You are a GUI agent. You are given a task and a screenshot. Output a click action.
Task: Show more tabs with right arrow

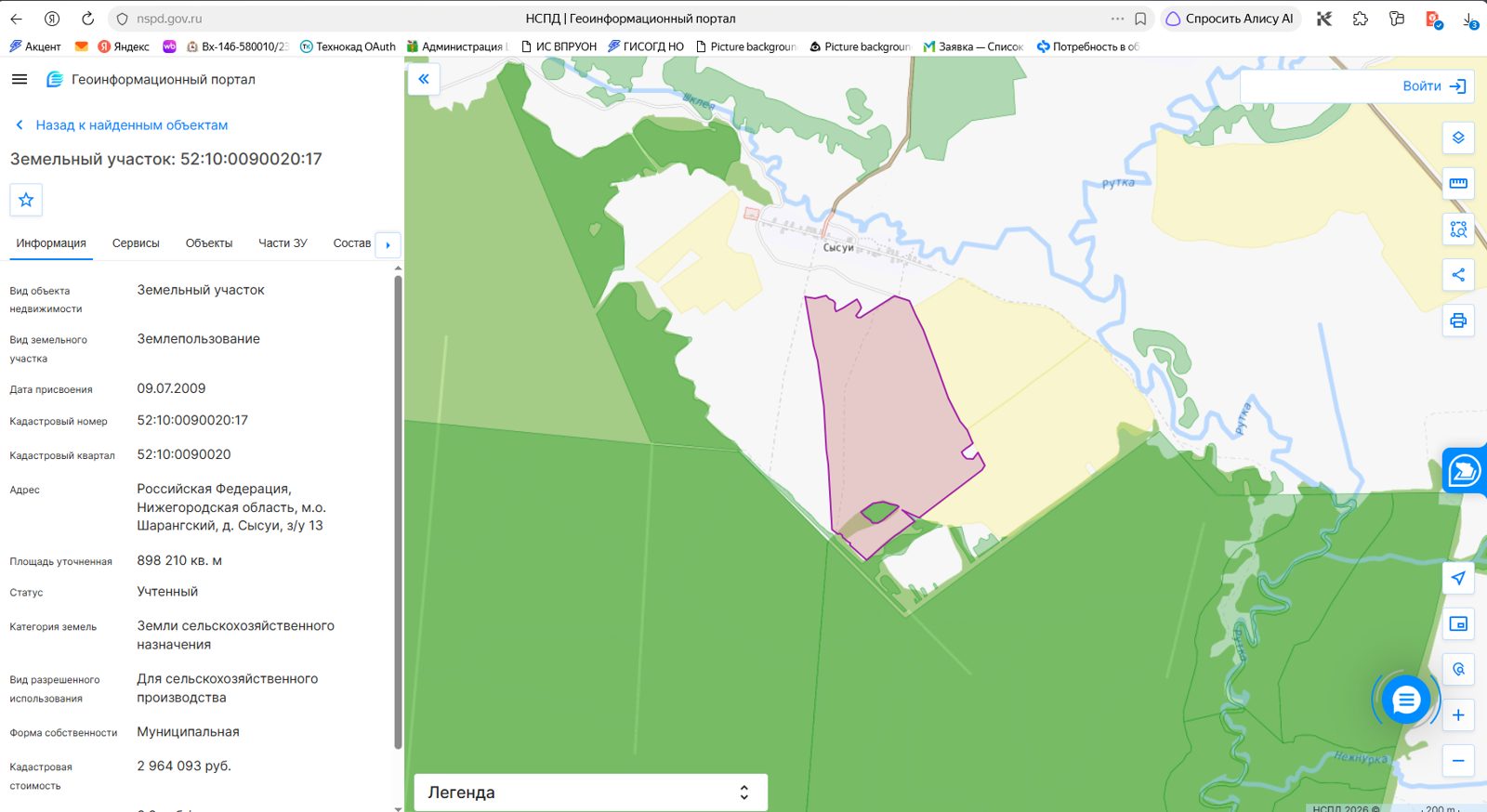coord(388,245)
